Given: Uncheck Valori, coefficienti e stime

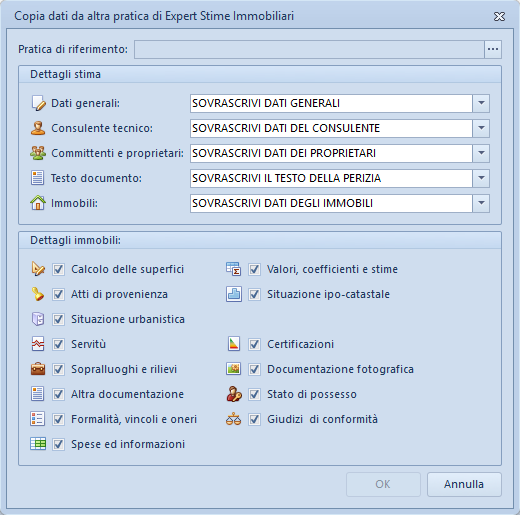Looking at the screenshot, I should coord(254,269).
